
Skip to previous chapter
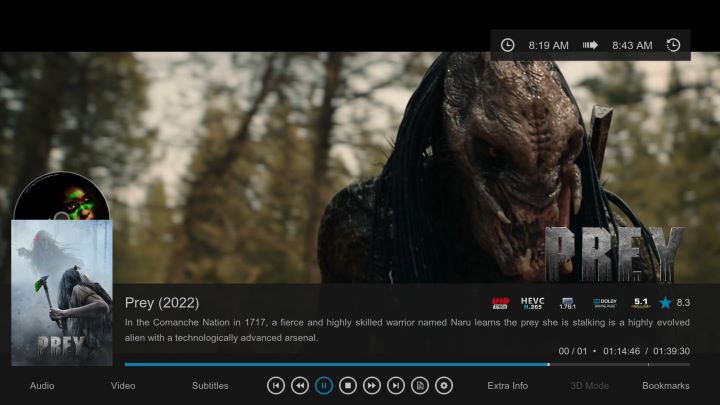coord(275,385)
